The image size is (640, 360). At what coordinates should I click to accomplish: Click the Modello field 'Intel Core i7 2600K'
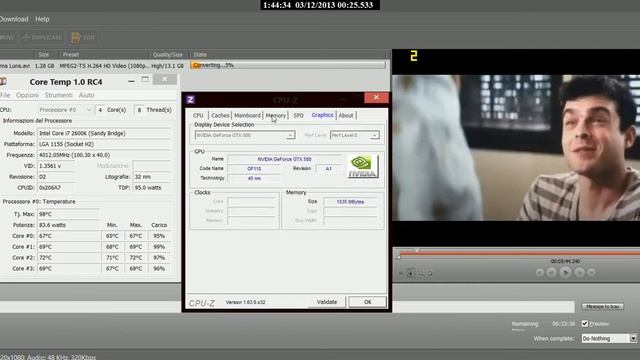pos(103,133)
